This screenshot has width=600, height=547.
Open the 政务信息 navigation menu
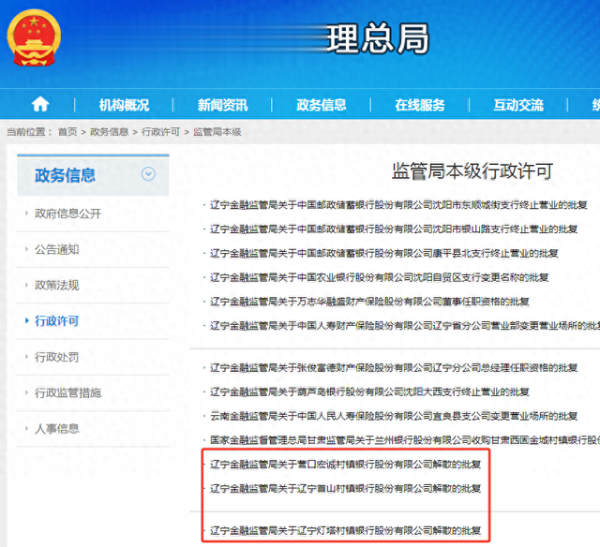[321, 105]
